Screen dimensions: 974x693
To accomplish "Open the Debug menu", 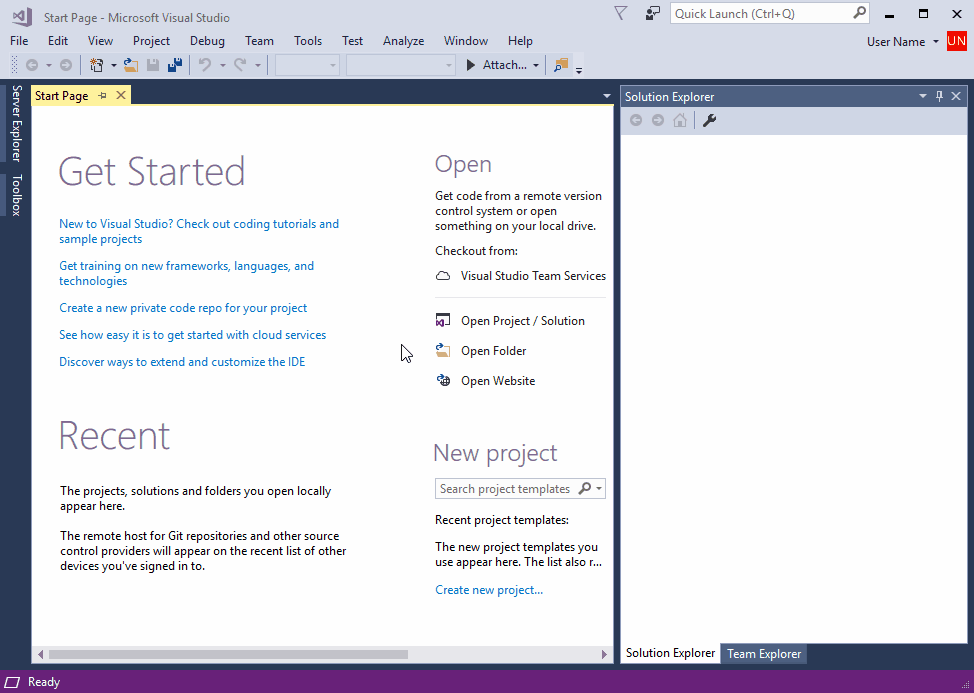I will pos(206,41).
